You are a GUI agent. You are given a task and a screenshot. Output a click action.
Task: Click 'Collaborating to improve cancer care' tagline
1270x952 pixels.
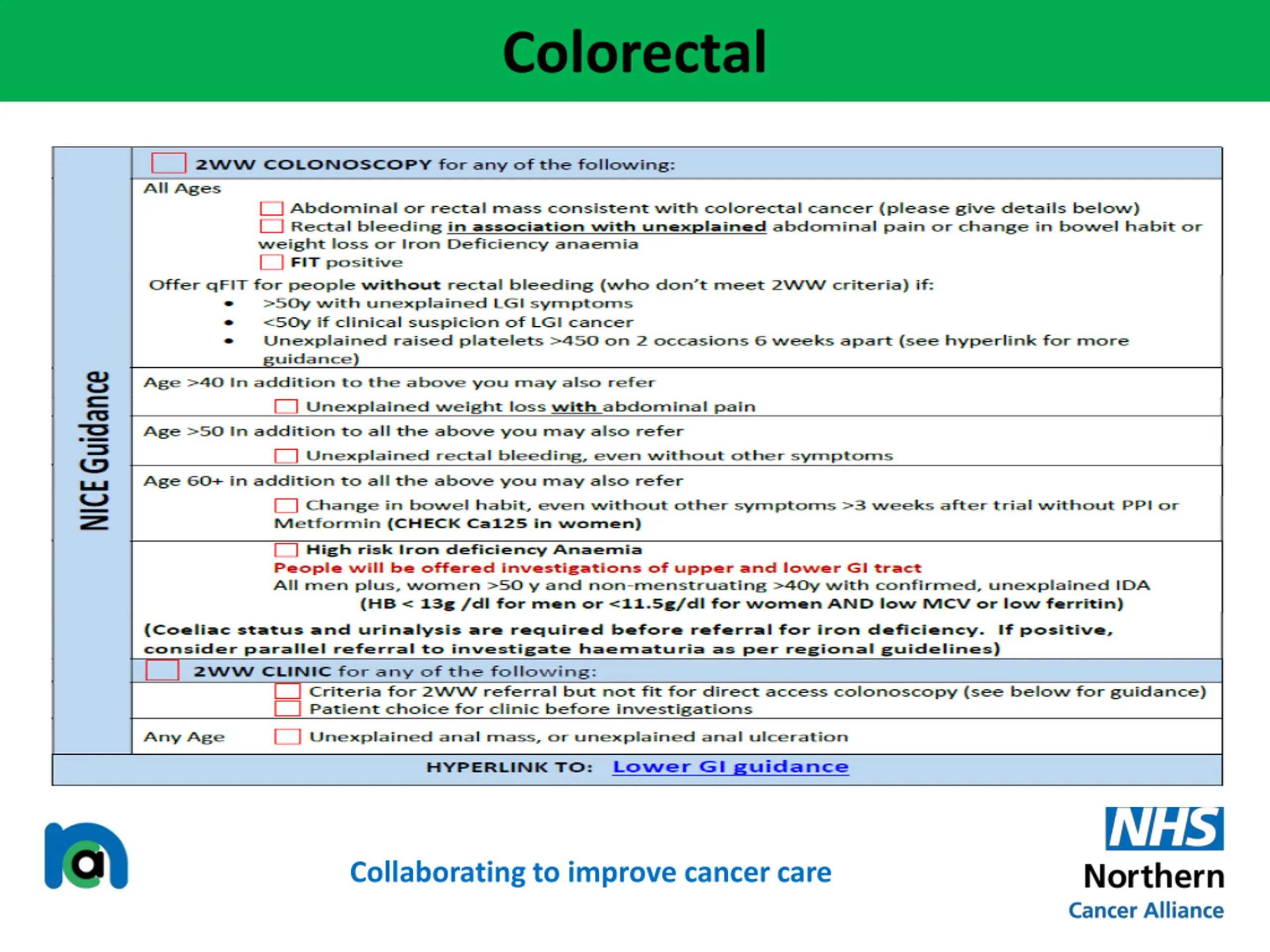(x=591, y=872)
